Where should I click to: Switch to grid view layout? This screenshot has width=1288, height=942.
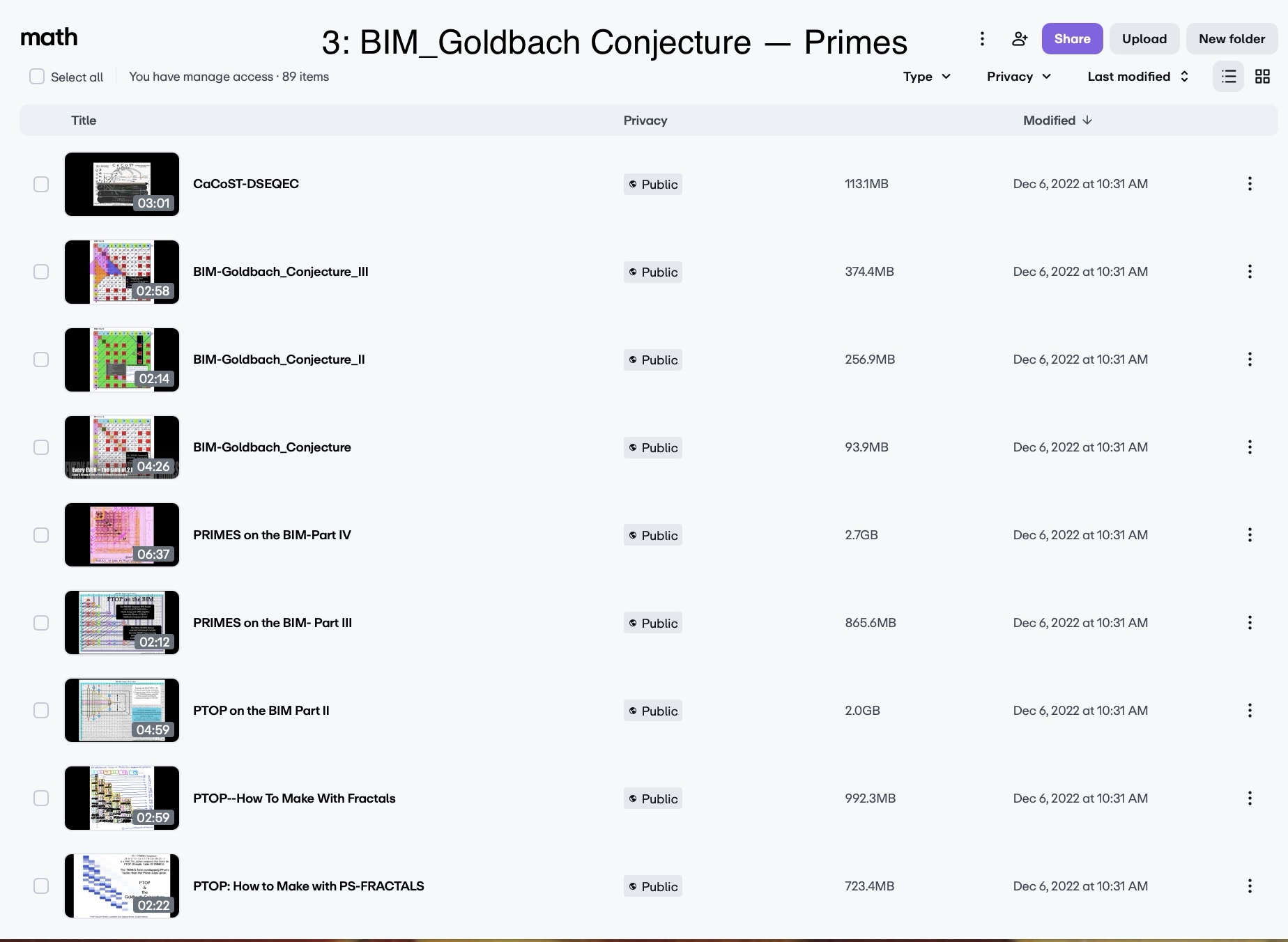point(1262,77)
